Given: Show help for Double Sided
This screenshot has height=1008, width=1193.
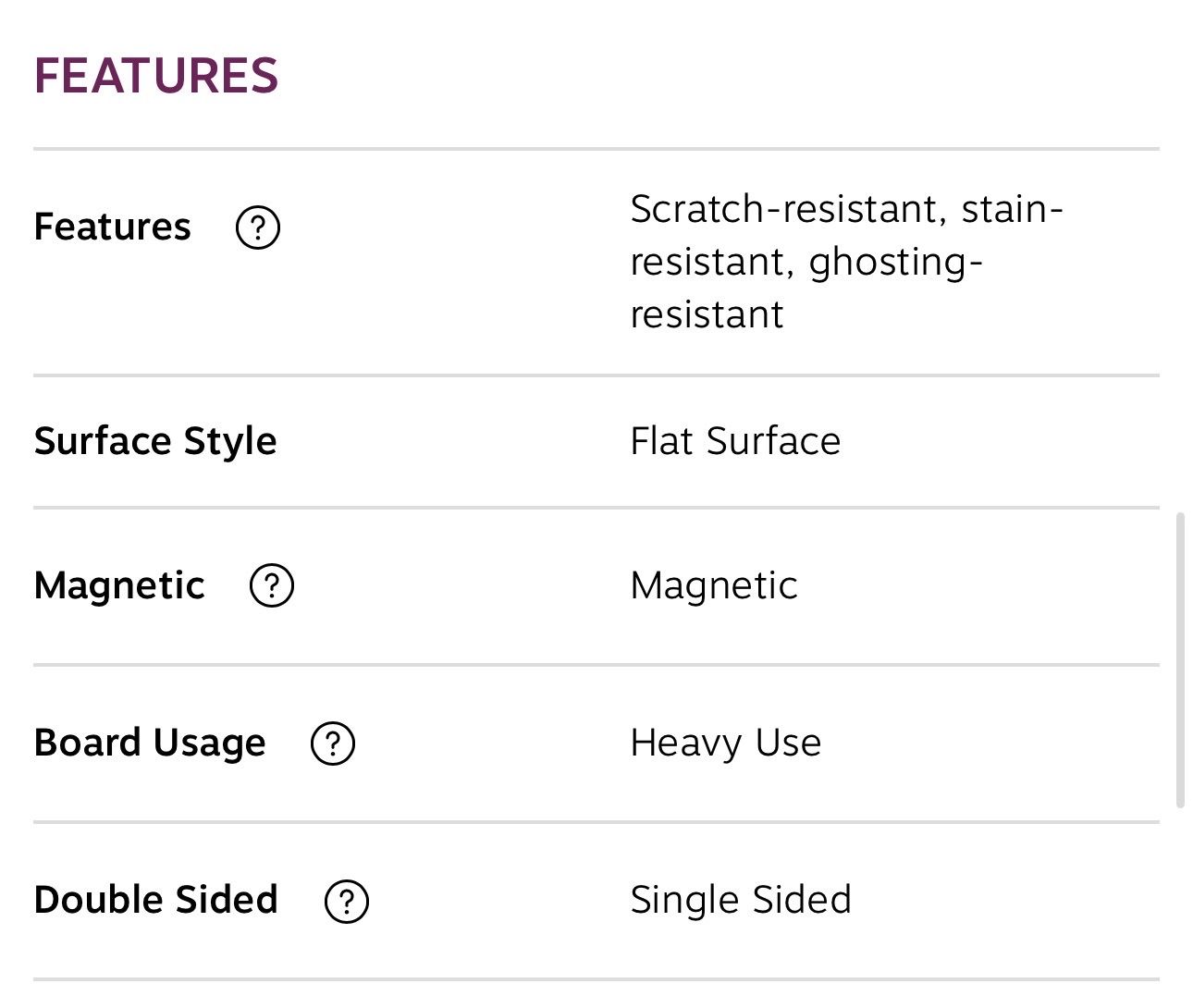Looking at the screenshot, I should 347,902.
